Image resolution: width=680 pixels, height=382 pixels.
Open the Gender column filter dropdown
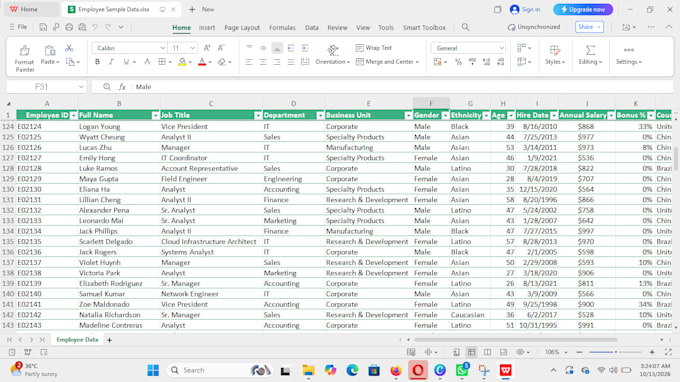445,115
